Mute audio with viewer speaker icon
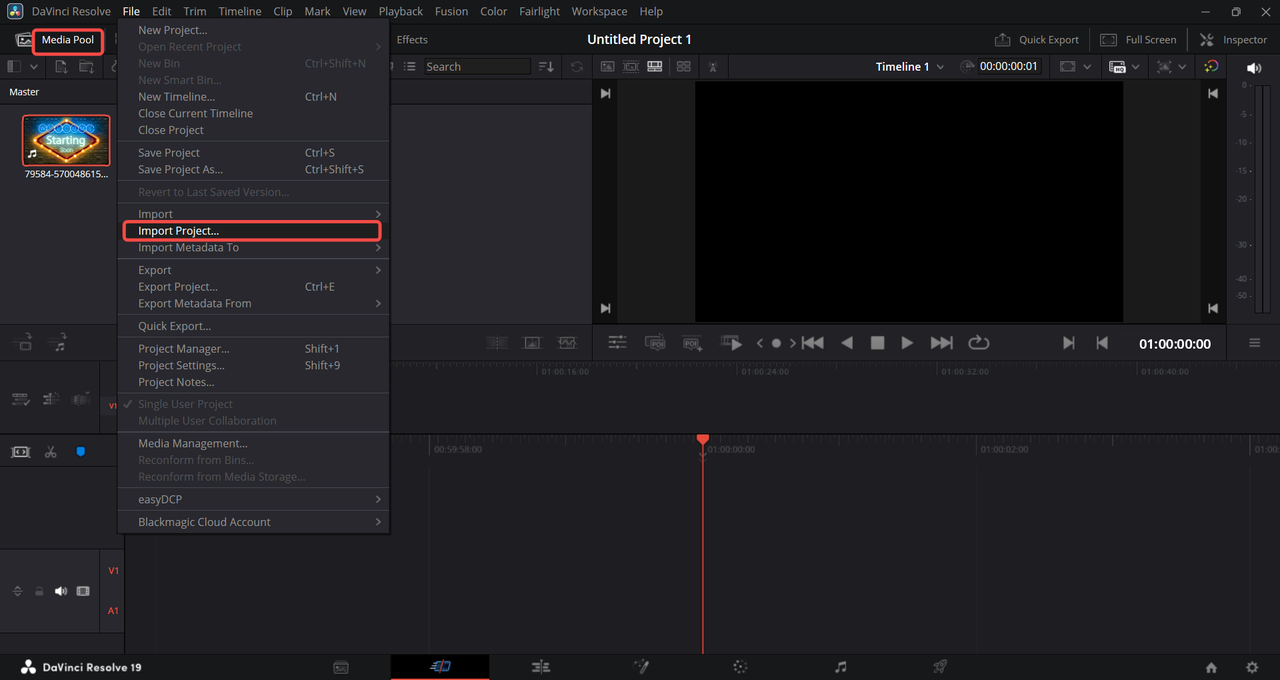 1254,68
